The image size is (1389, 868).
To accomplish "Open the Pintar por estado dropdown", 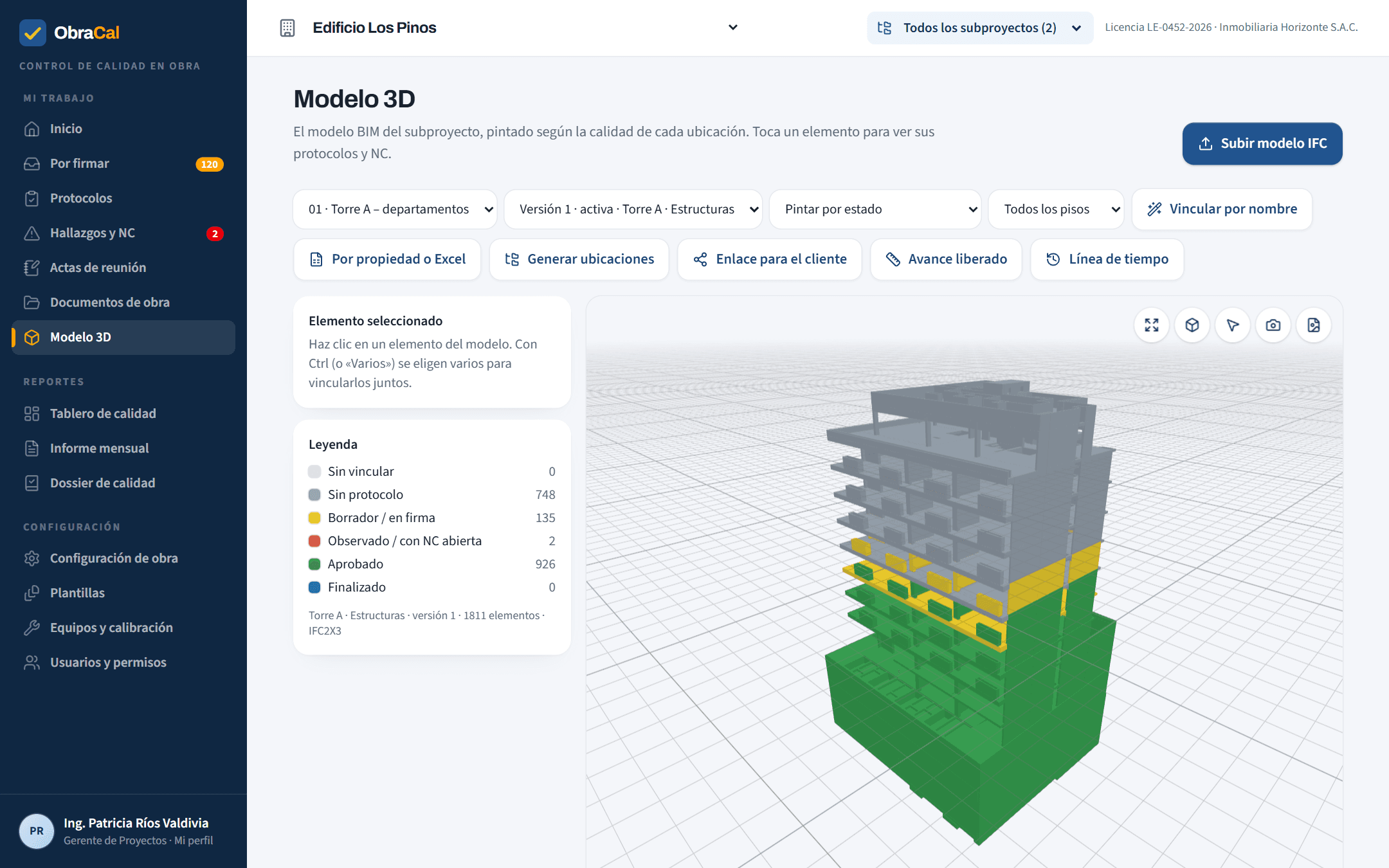I will click(875, 209).
